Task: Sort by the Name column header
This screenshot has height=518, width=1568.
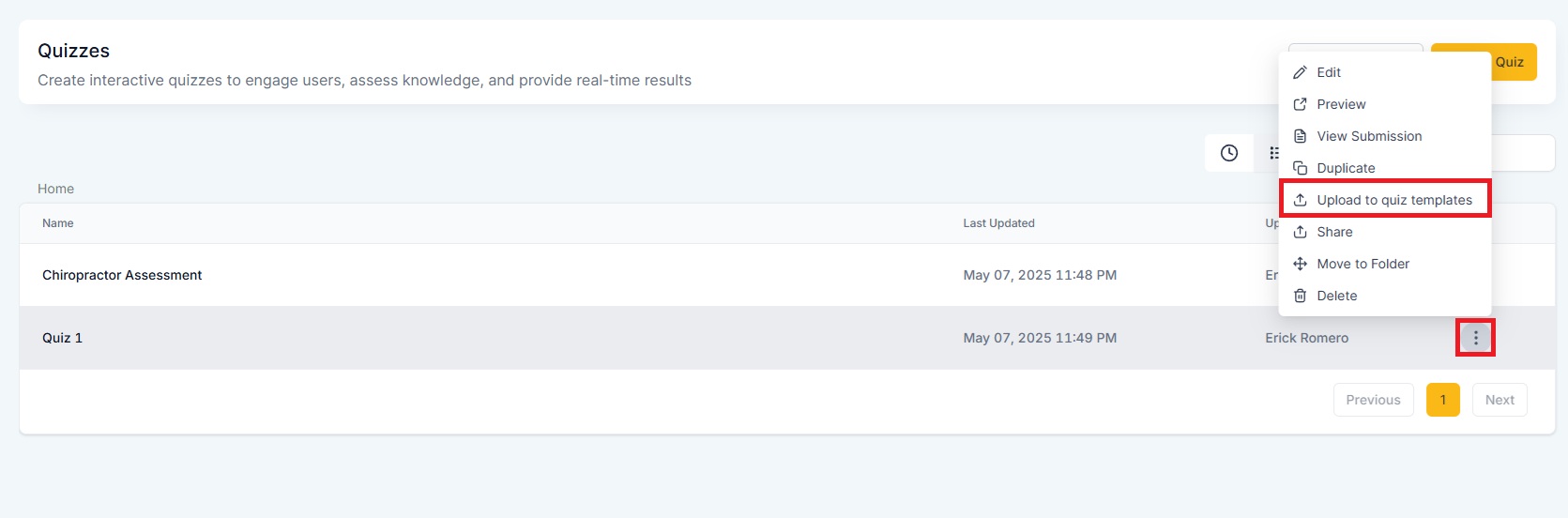Action: tap(57, 223)
